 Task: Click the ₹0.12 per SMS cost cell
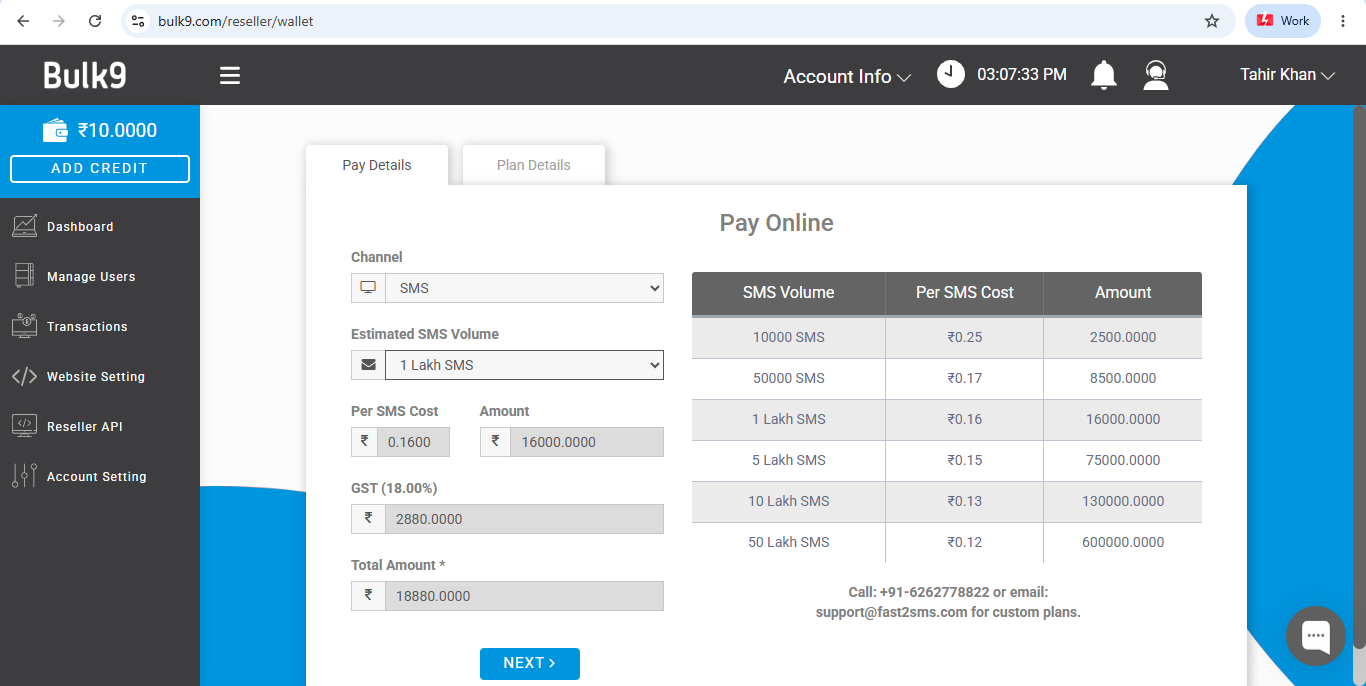coord(965,543)
